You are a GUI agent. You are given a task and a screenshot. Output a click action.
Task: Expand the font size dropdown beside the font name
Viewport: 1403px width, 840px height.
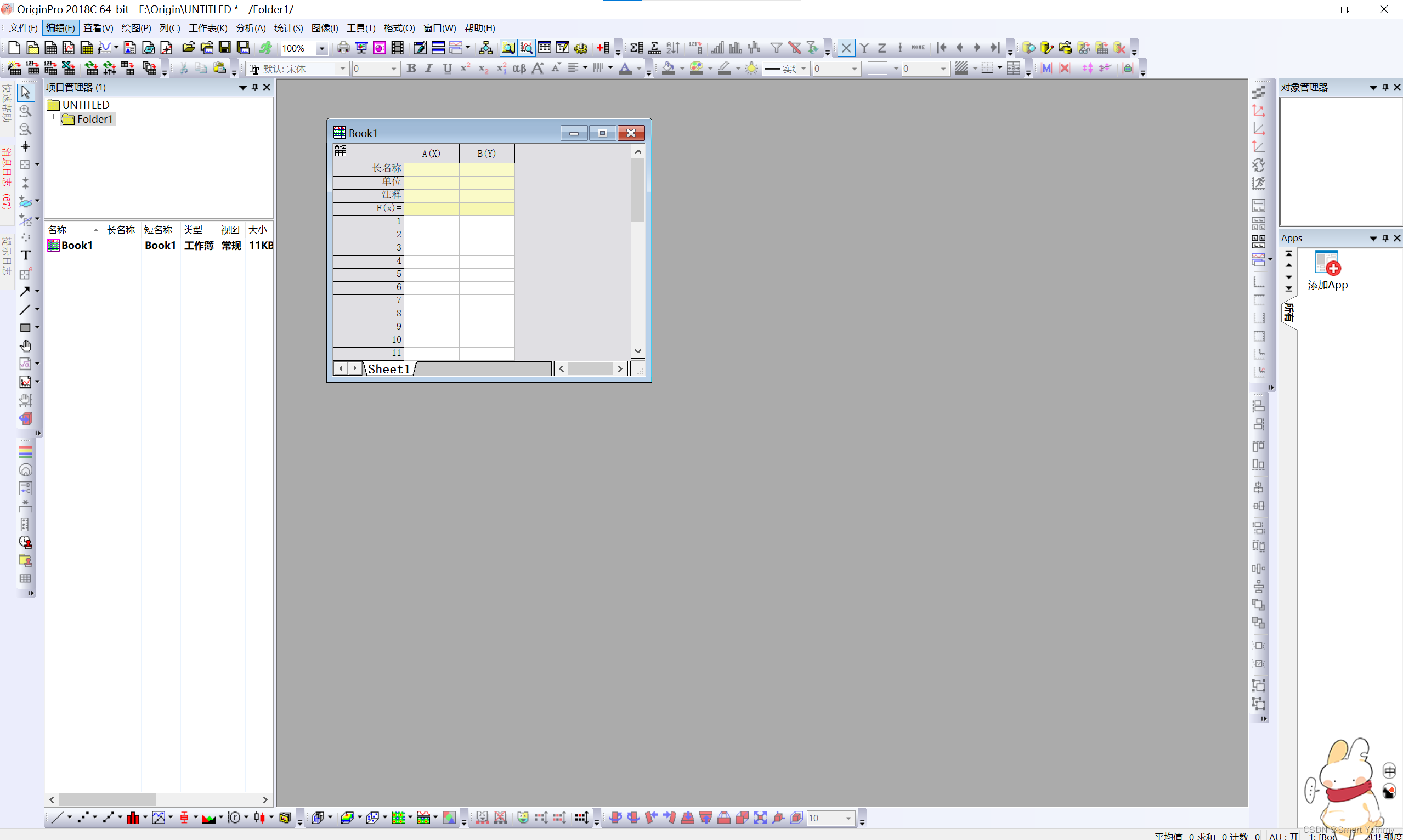point(394,69)
